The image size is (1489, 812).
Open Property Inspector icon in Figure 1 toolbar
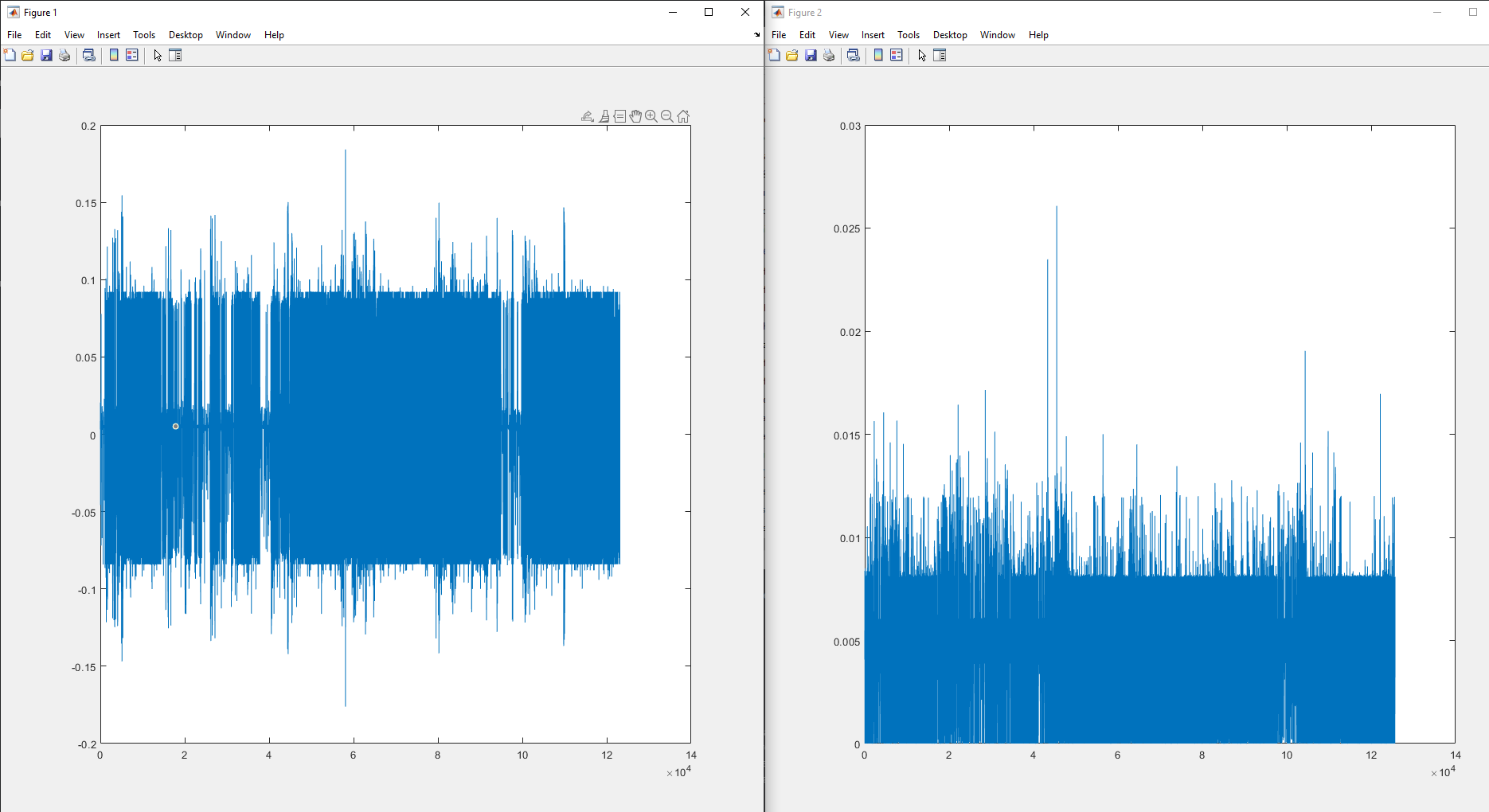[x=176, y=55]
